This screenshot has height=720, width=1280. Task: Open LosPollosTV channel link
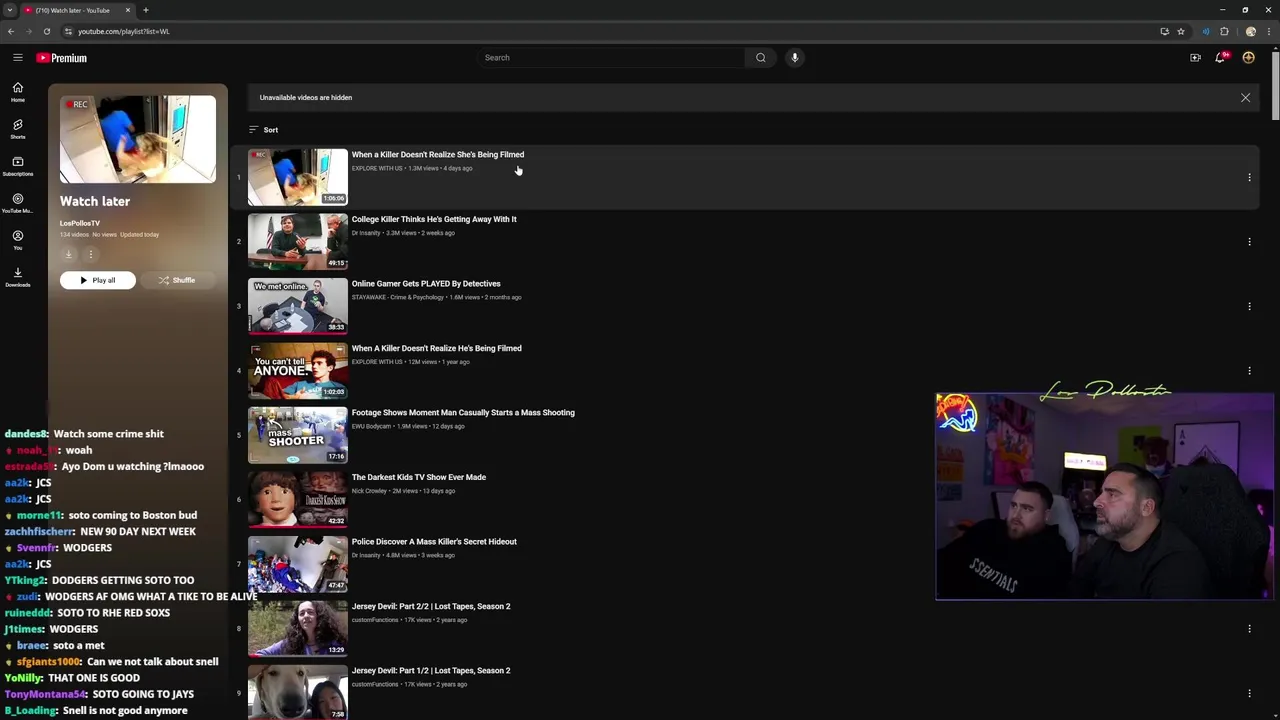pos(80,223)
